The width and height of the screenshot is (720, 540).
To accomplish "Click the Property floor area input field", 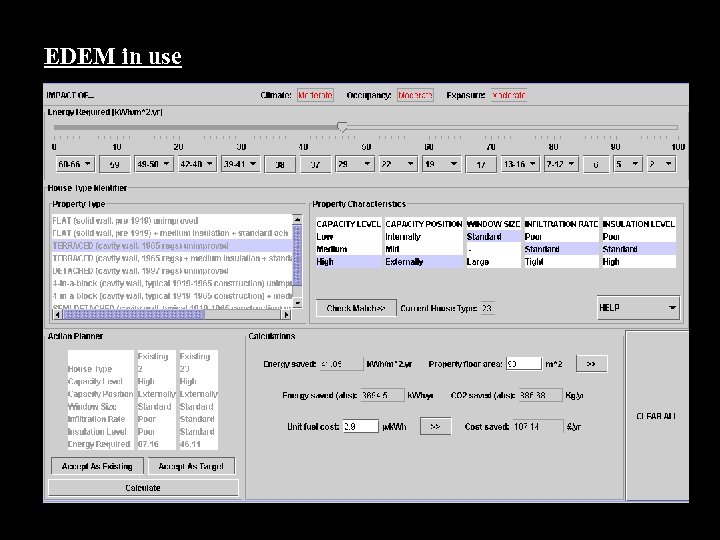I will pos(524,364).
